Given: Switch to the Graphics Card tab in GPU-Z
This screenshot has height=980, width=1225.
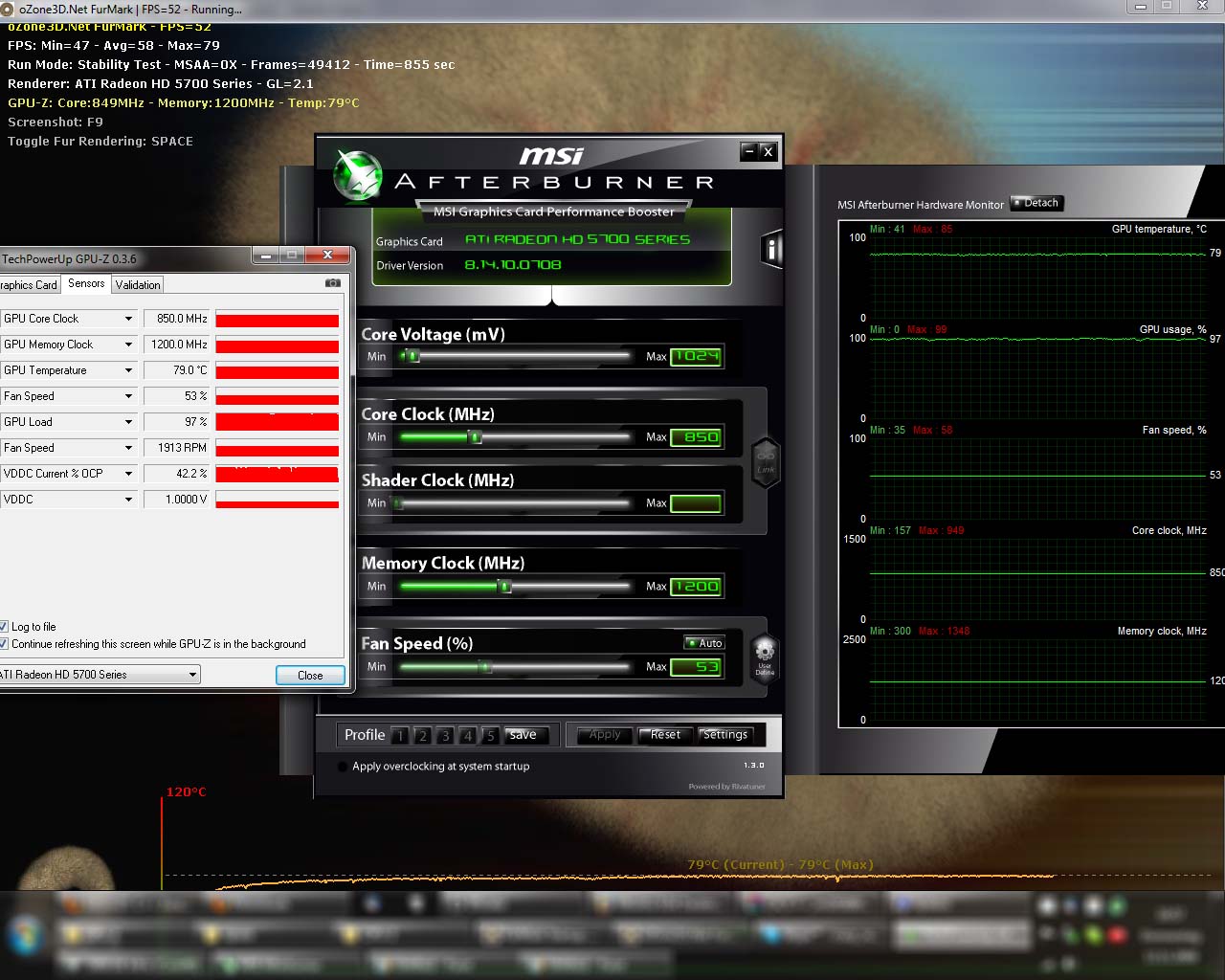Looking at the screenshot, I should 29,285.
